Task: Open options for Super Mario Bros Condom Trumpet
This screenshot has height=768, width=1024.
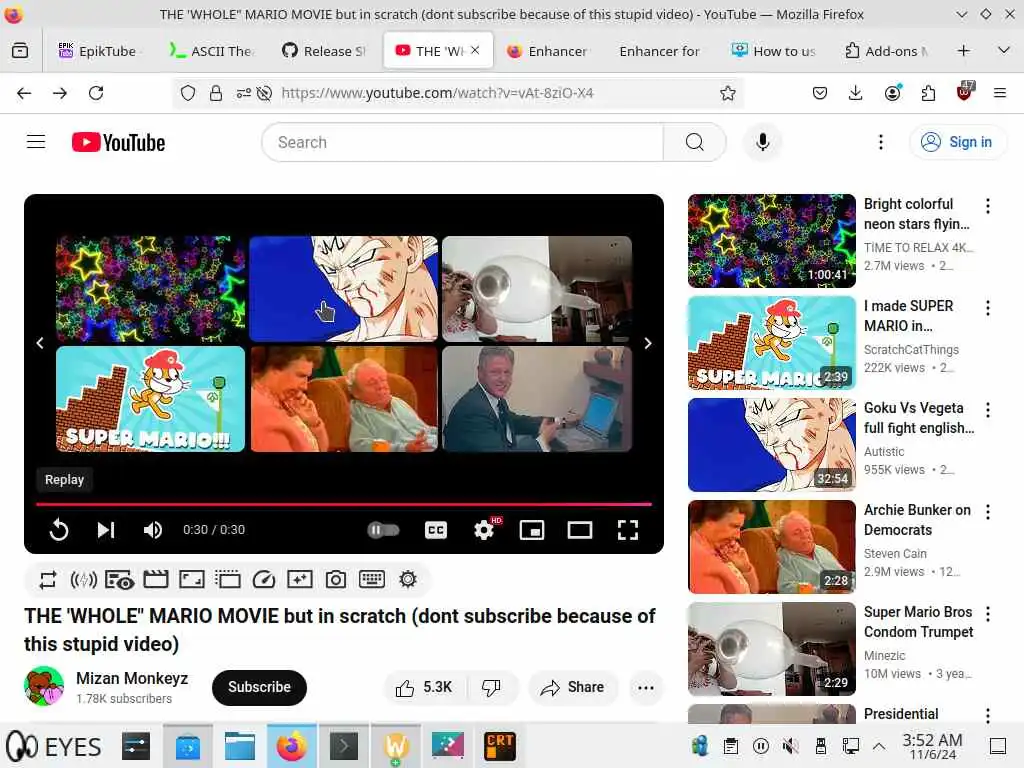Action: coord(987,613)
